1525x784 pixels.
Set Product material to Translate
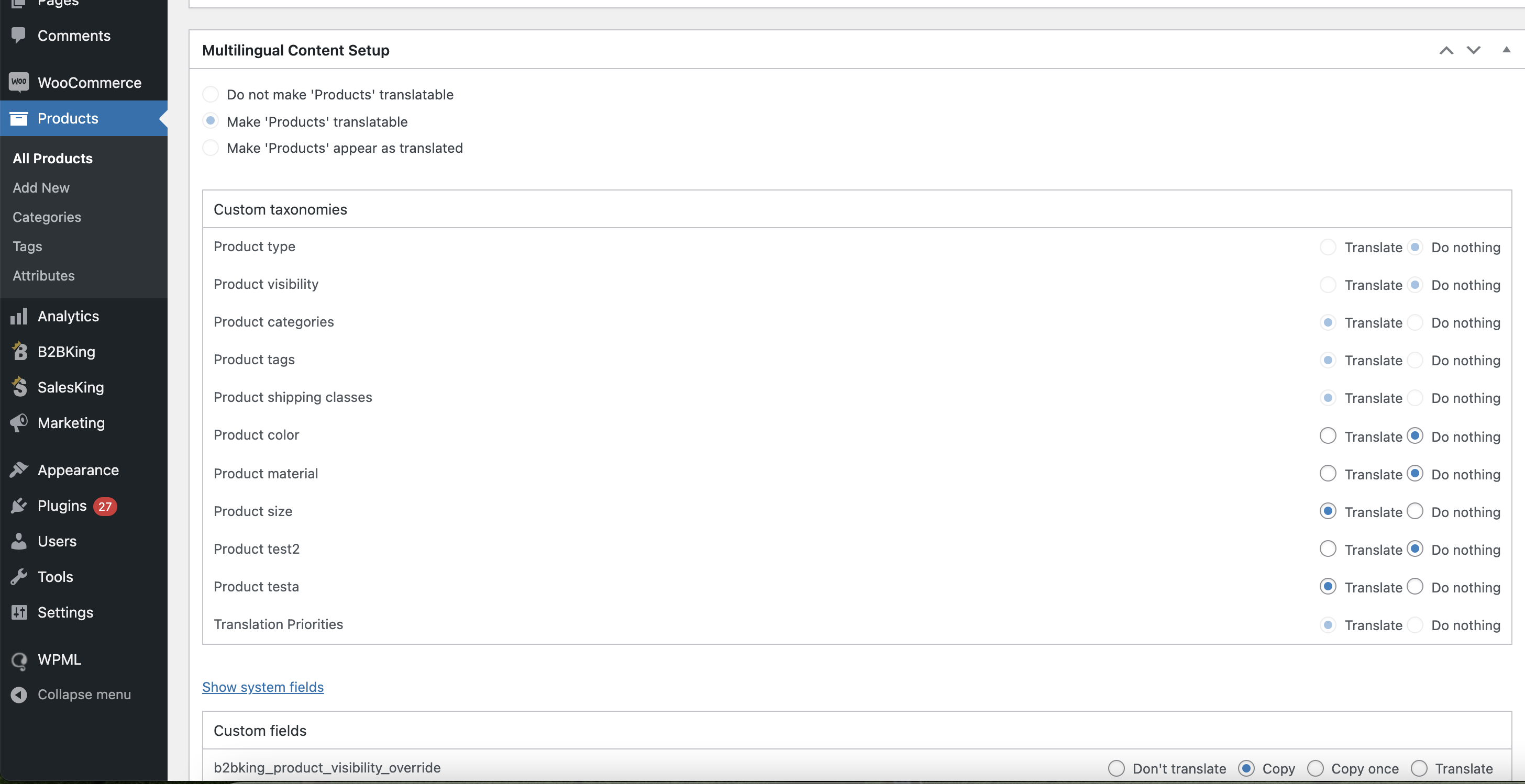pos(1328,473)
